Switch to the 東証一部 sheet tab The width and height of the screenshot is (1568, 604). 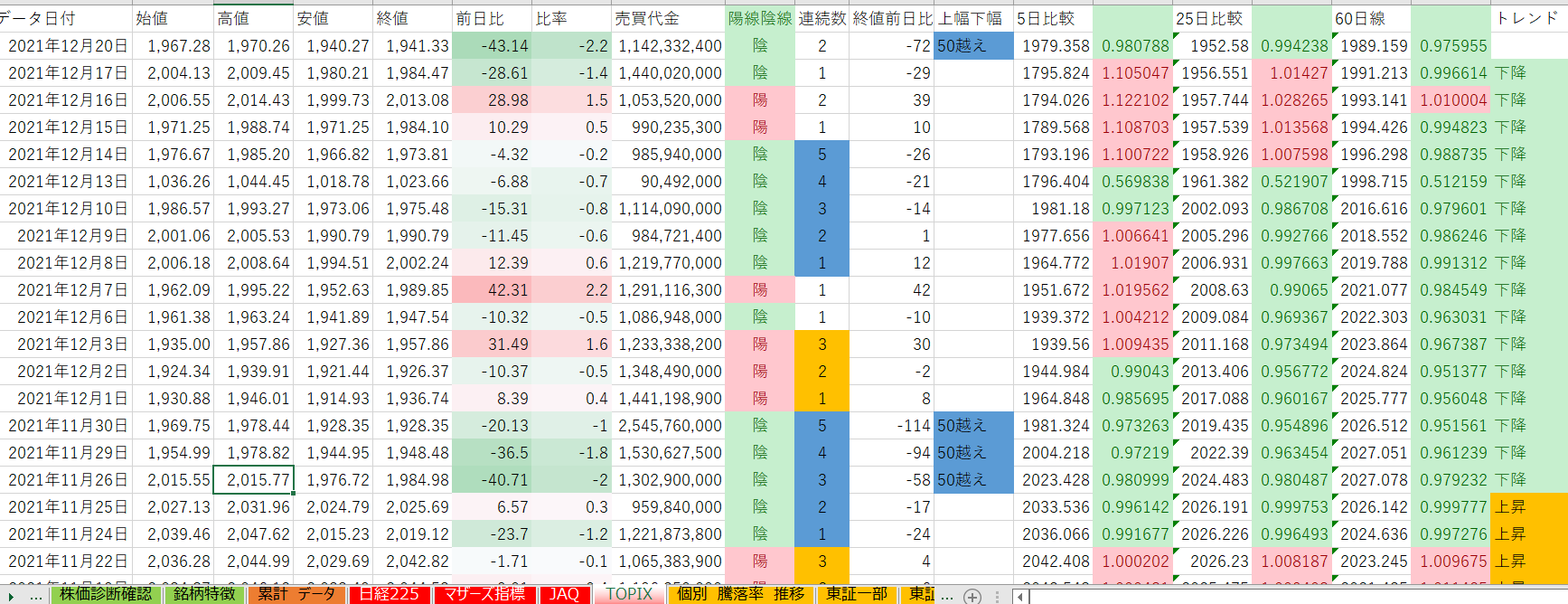[x=857, y=595]
